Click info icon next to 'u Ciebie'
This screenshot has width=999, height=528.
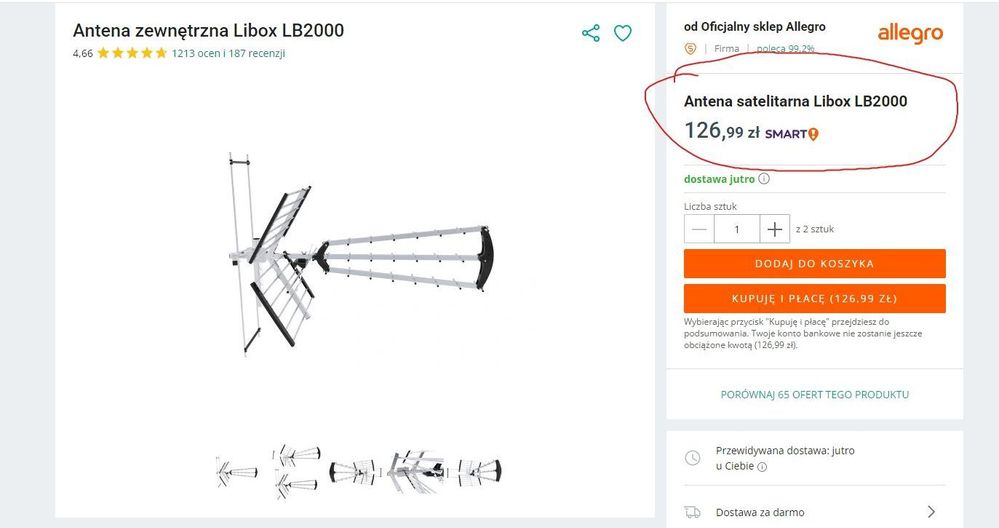tap(762, 466)
